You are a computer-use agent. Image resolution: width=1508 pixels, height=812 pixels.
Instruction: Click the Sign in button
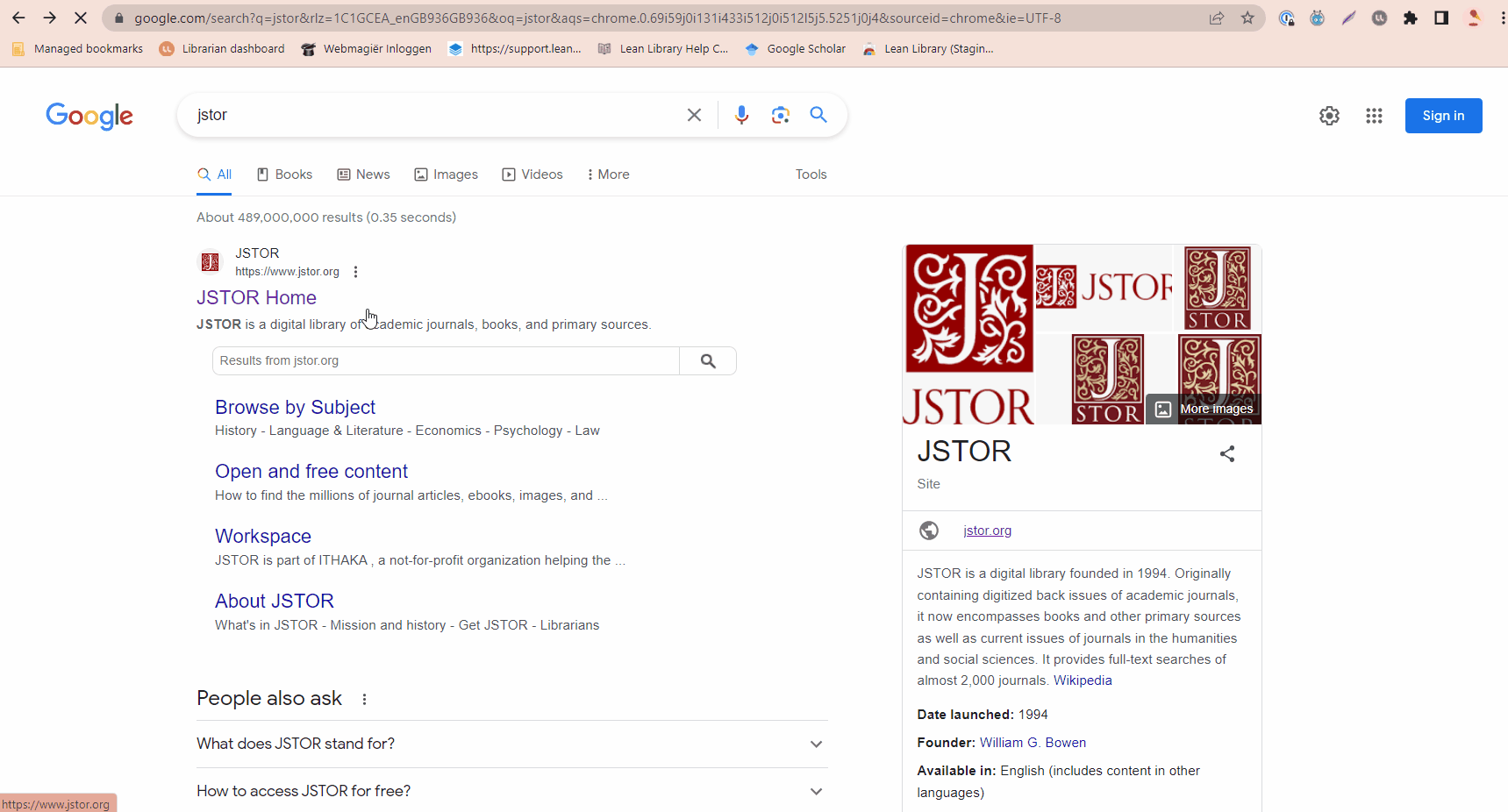tap(1443, 116)
